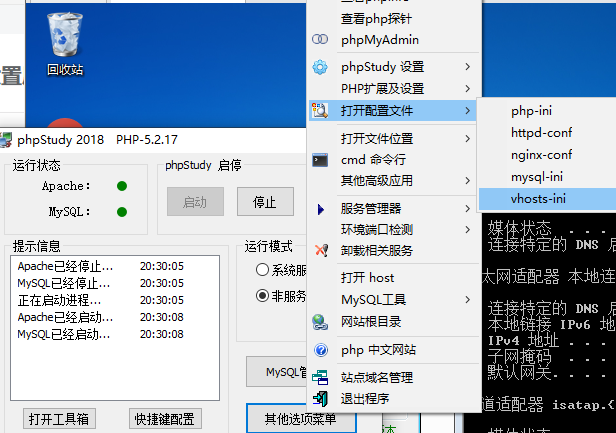This screenshot has width=616, height=433.
Task: Choose phpMyAdmin menu entry
Action: 394,40
